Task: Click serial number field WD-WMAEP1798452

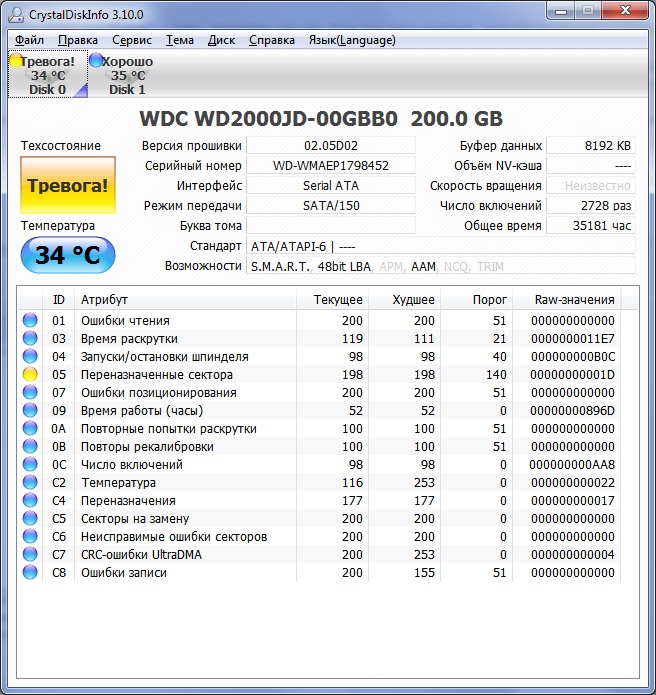Action: [331, 165]
